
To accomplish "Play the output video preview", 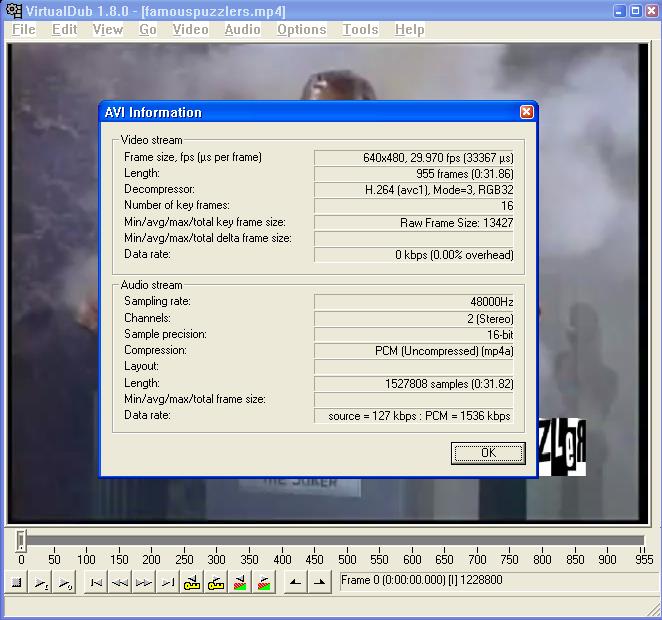I will (65, 583).
